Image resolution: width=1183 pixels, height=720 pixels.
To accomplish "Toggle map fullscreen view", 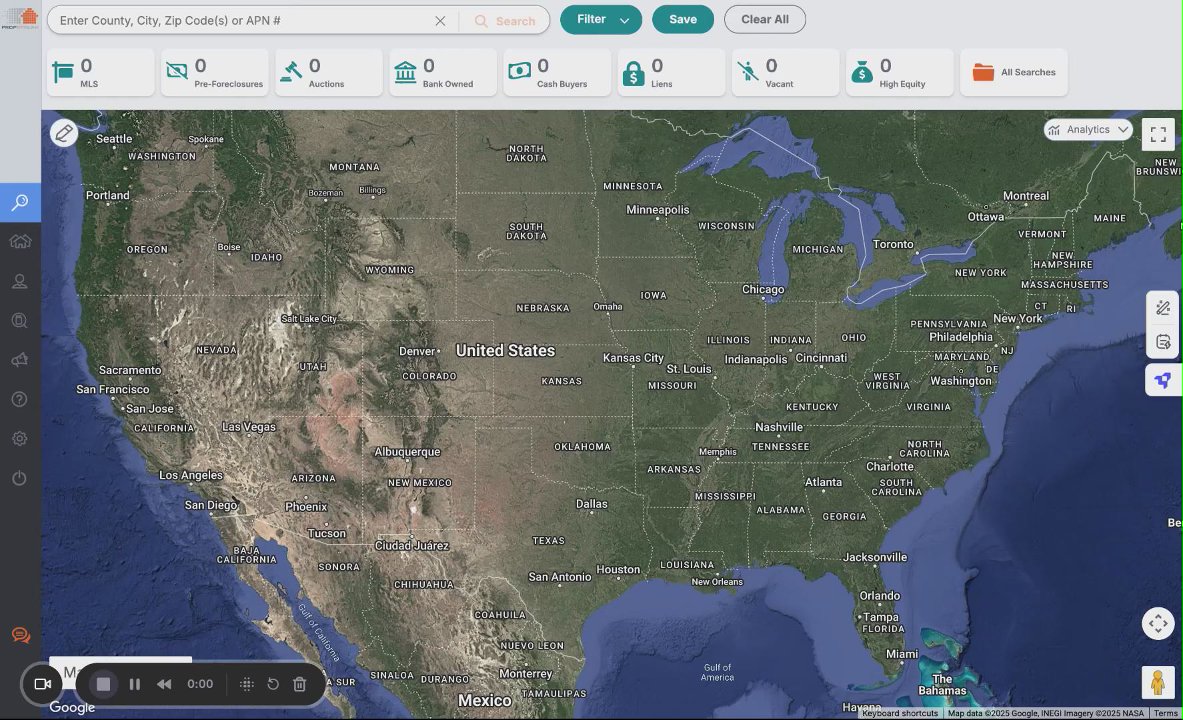I will click(x=1158, y=134).
